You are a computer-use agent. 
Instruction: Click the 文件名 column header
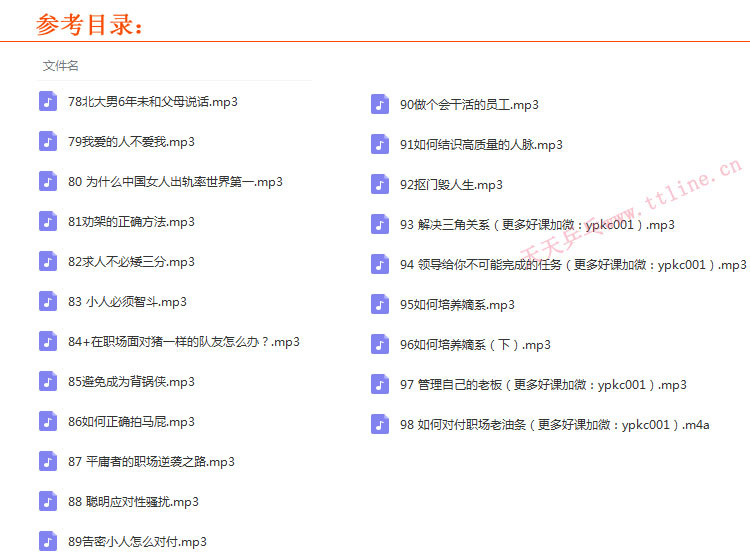61,66
